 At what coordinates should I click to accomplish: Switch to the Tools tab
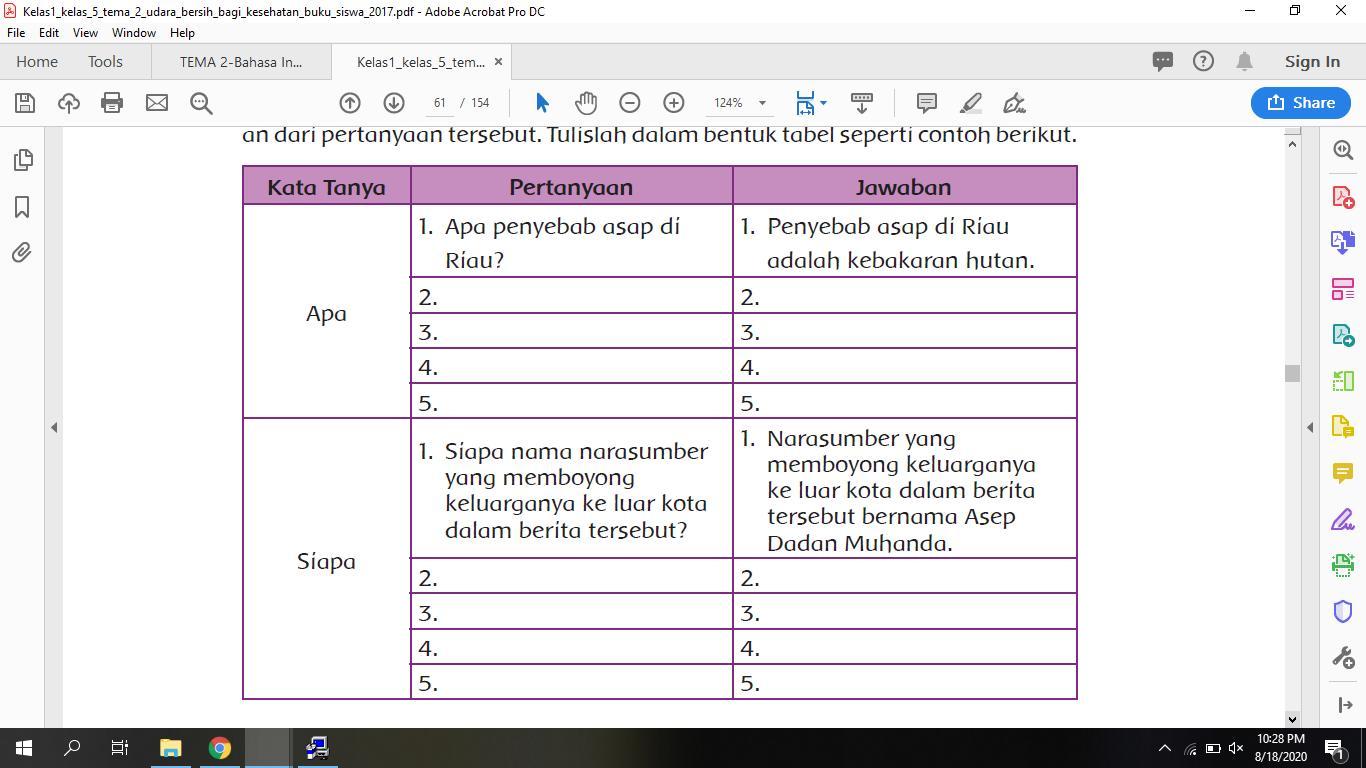(x=105, y=62)
